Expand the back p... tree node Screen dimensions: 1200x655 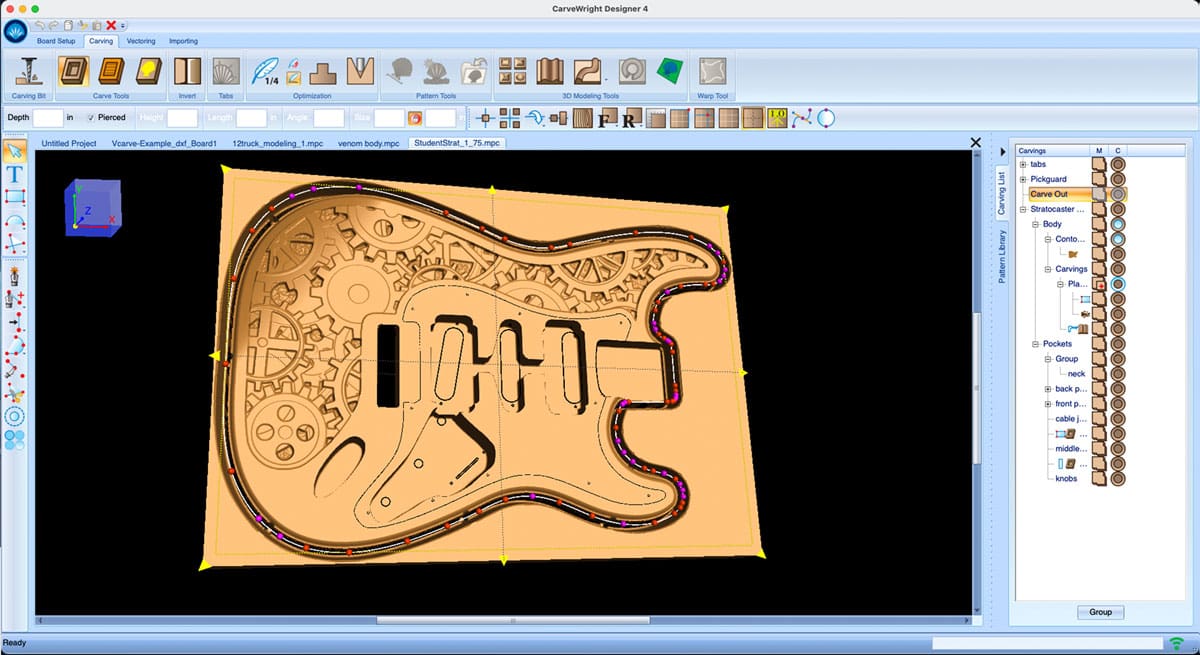1048,389
